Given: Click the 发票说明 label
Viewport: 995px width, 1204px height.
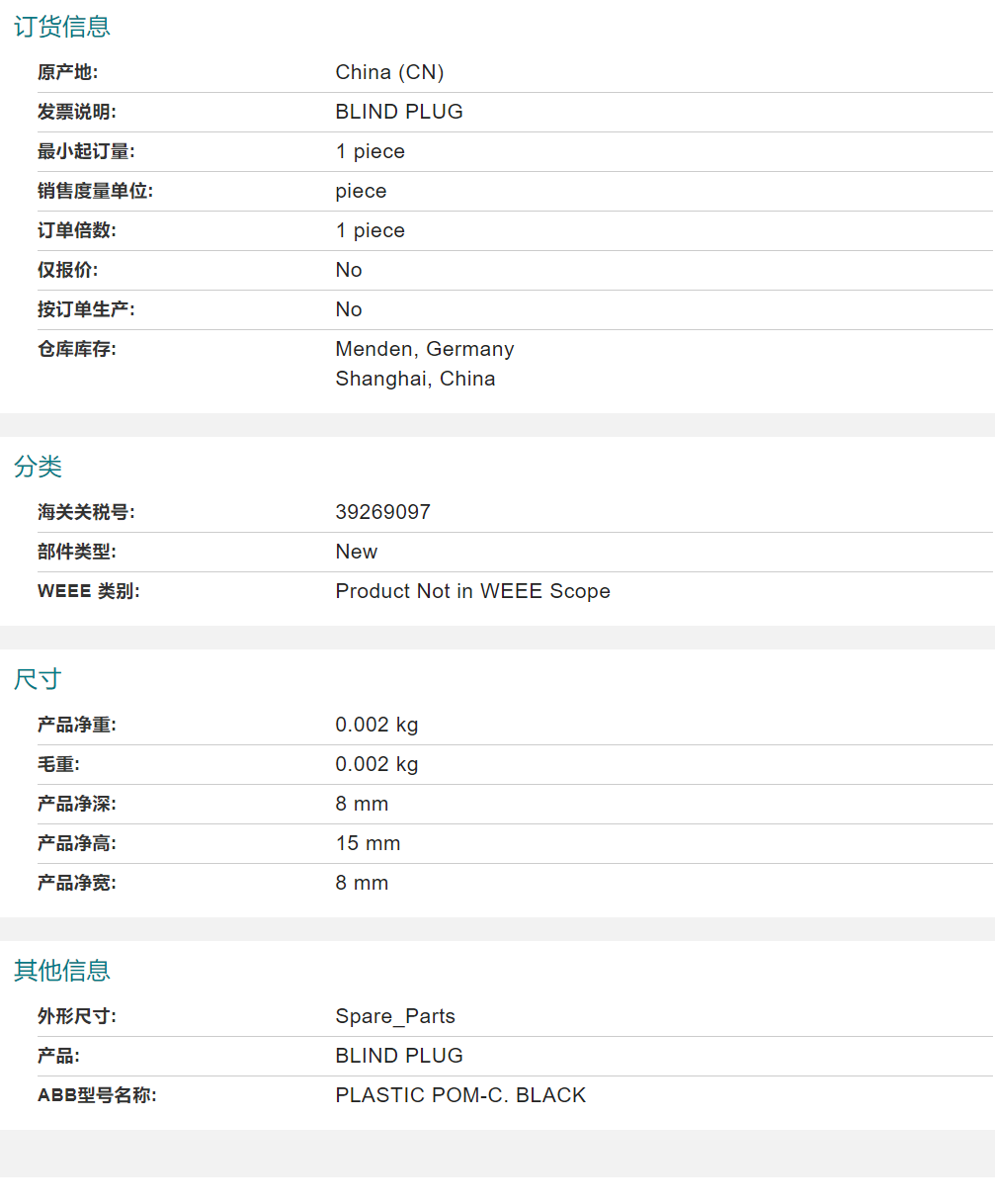Looking at the screenshot, I should tap(76, 112).
